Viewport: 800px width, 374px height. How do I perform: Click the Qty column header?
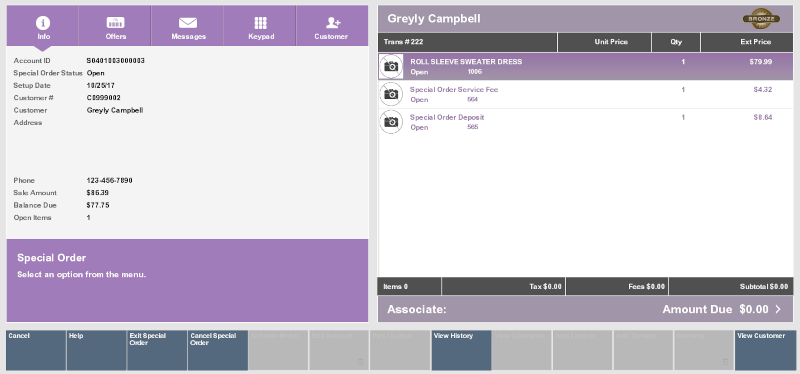click(x=676, y=42)
